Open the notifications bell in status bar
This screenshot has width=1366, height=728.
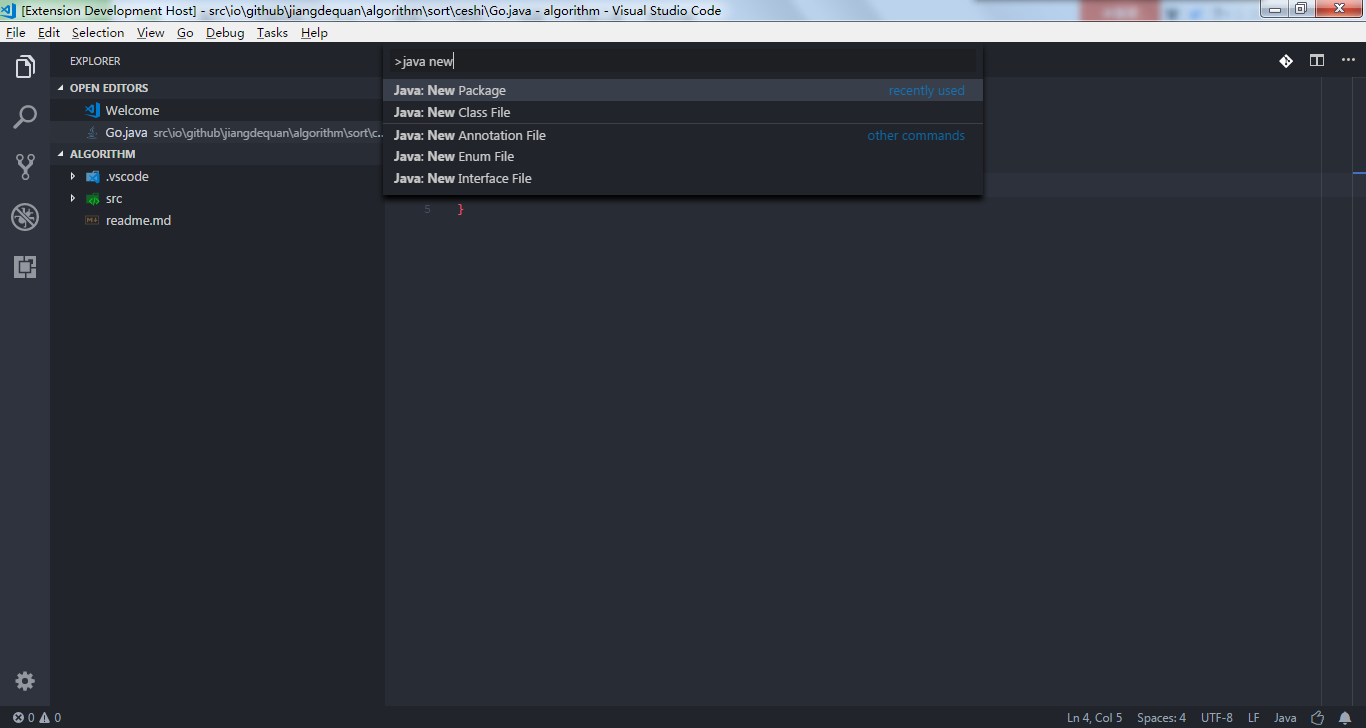pyautogui.click(x=1345, y=718)
